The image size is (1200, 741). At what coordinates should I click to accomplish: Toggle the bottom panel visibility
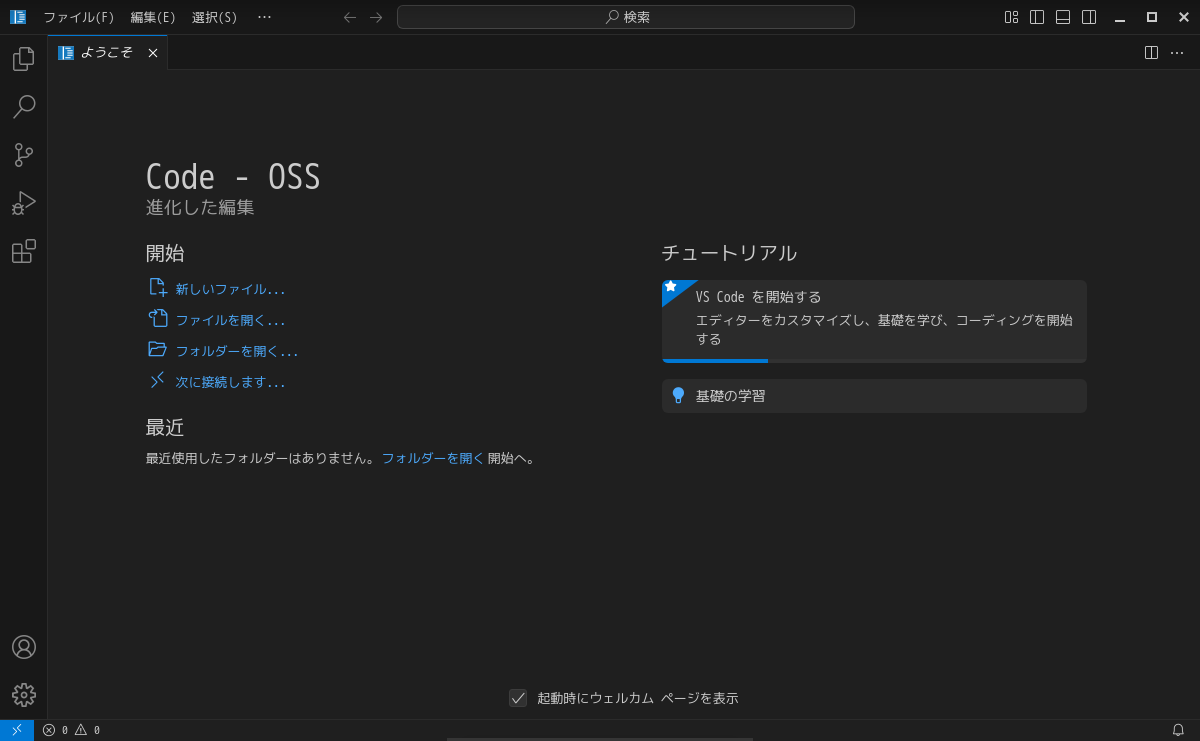(x=1063, y=17)
